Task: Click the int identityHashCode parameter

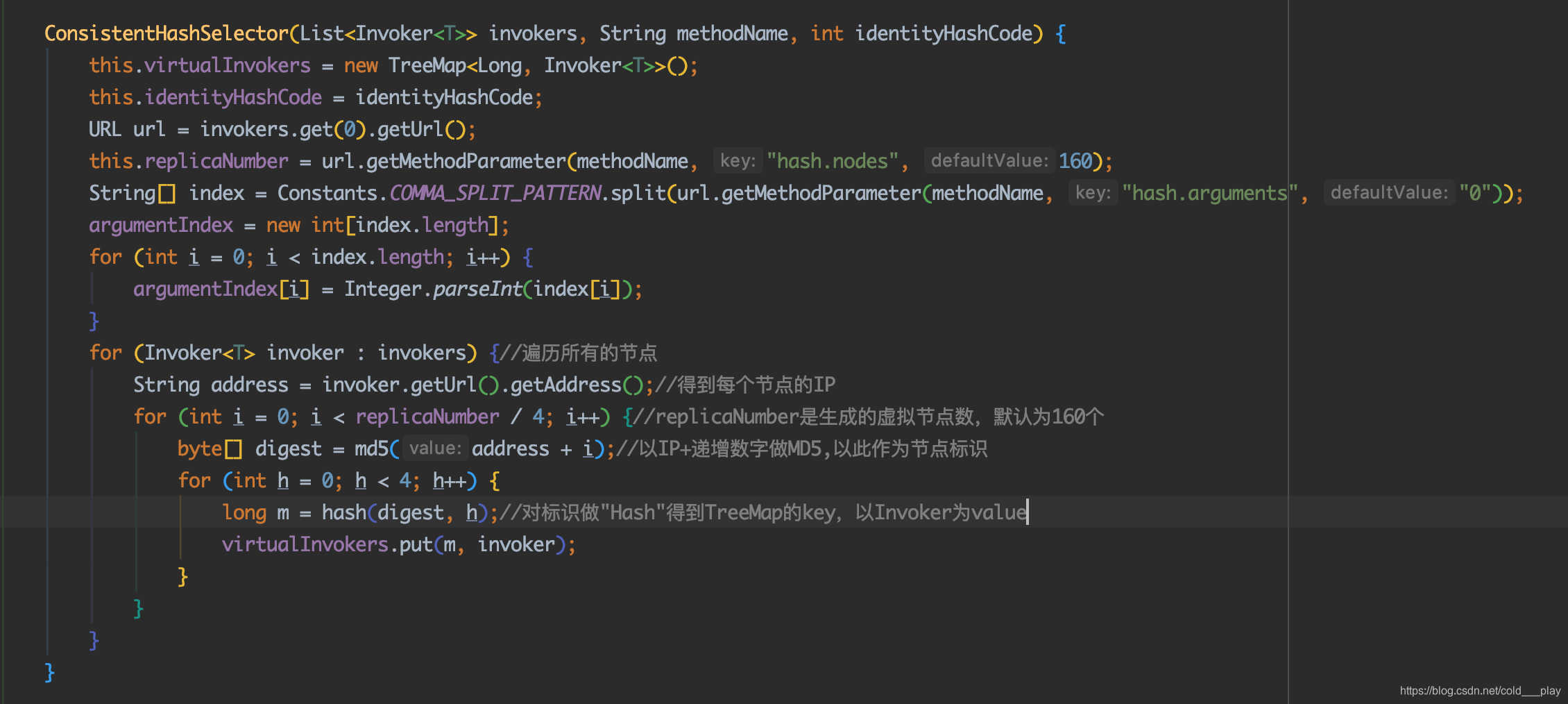Action: tap(921, 33)
